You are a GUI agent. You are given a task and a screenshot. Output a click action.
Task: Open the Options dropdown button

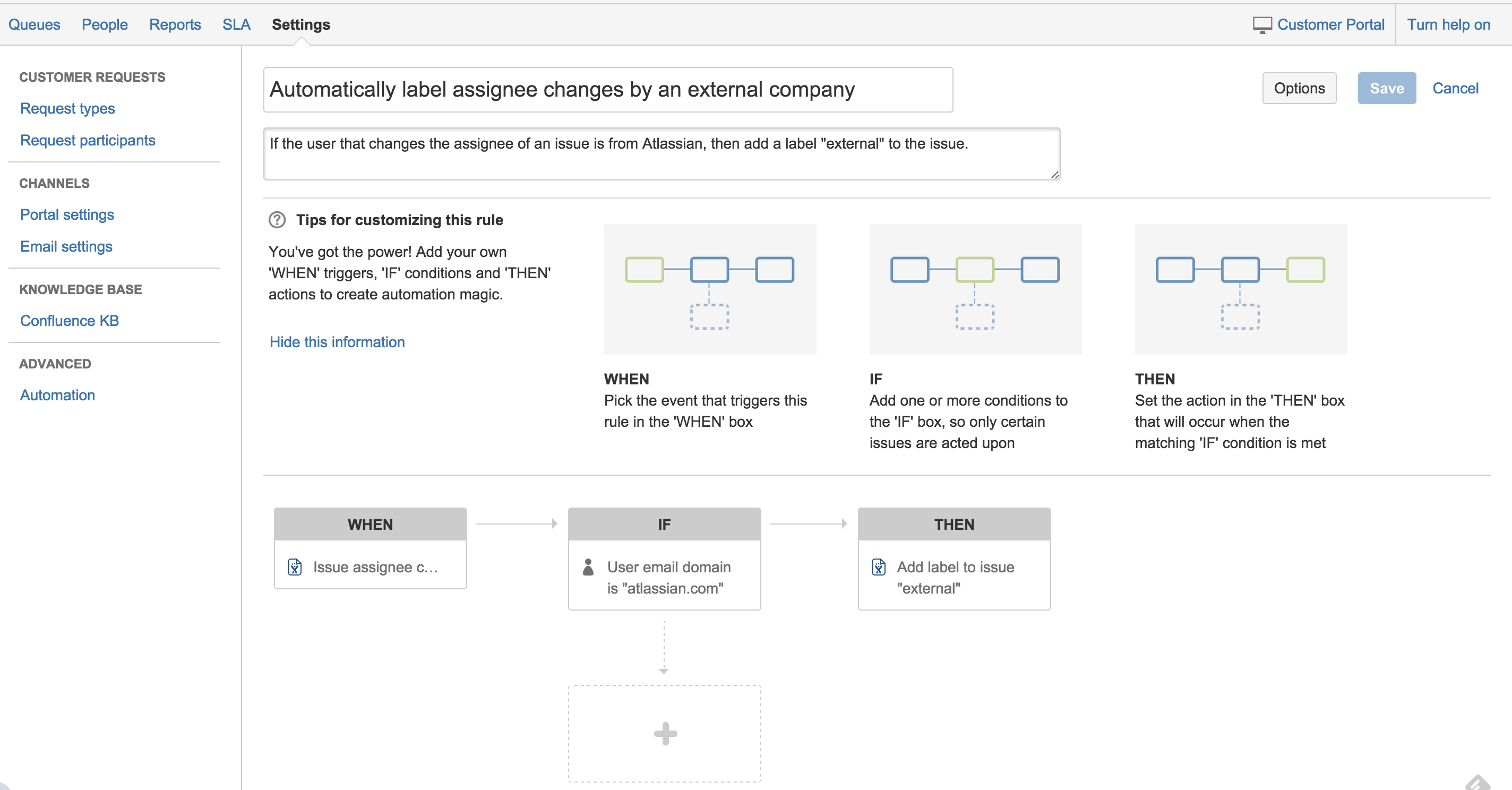click(x=1299, y=89)
